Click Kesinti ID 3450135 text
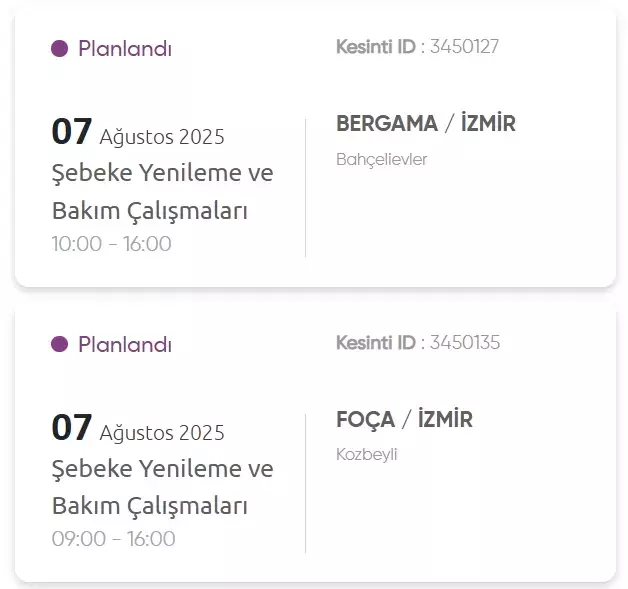This screenshot has height=589, width=628. point(418,343)
